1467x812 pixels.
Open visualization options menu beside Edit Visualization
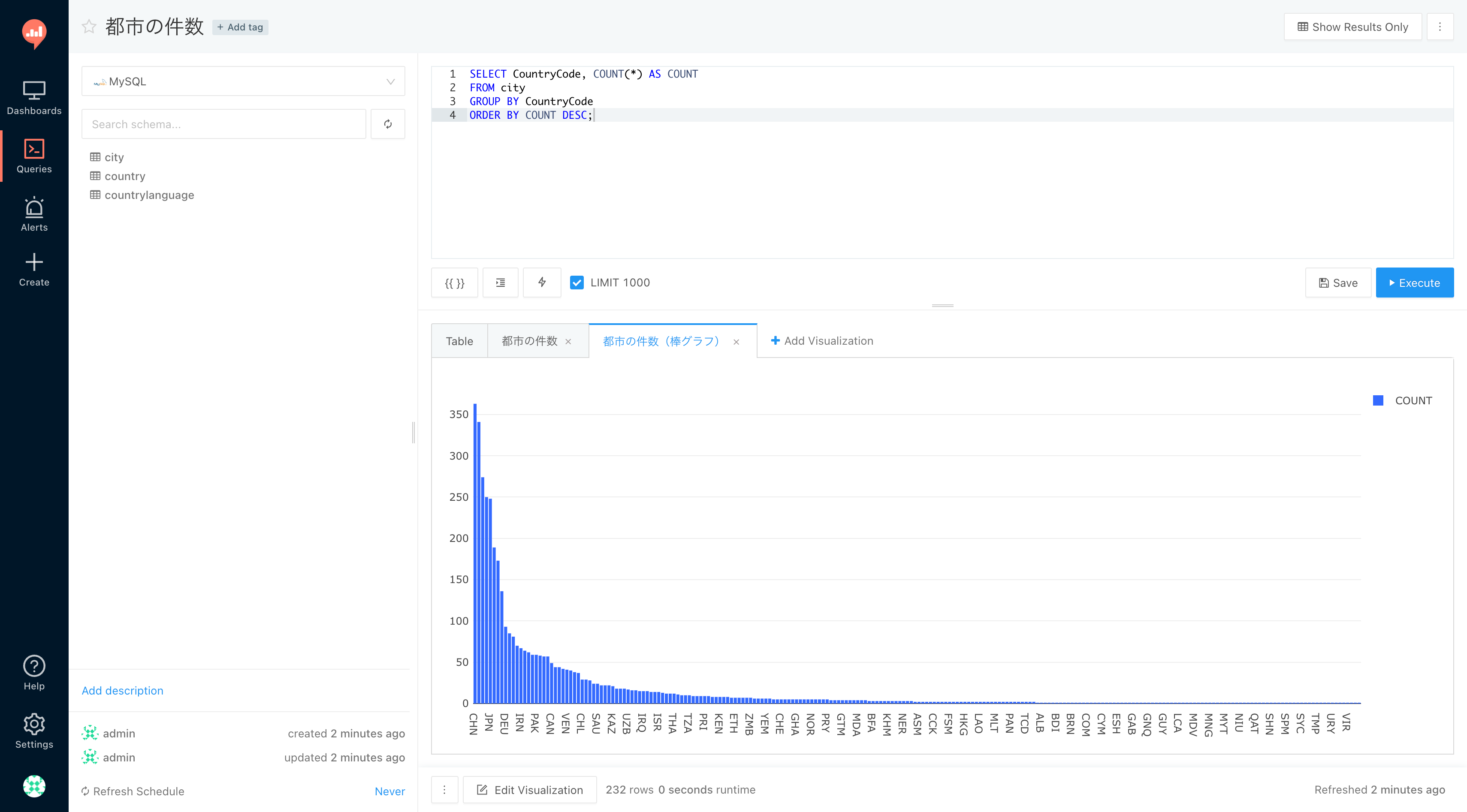coord(444,790)
